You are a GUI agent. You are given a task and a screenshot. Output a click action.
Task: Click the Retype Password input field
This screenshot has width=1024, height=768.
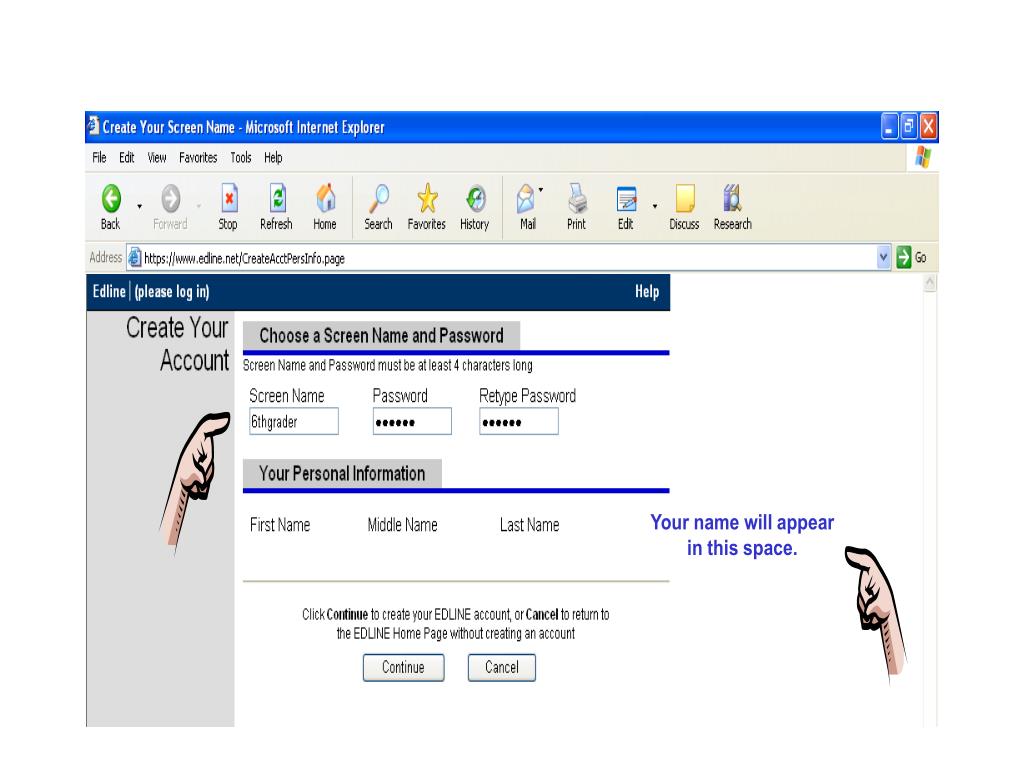click(x=519, y=421)
